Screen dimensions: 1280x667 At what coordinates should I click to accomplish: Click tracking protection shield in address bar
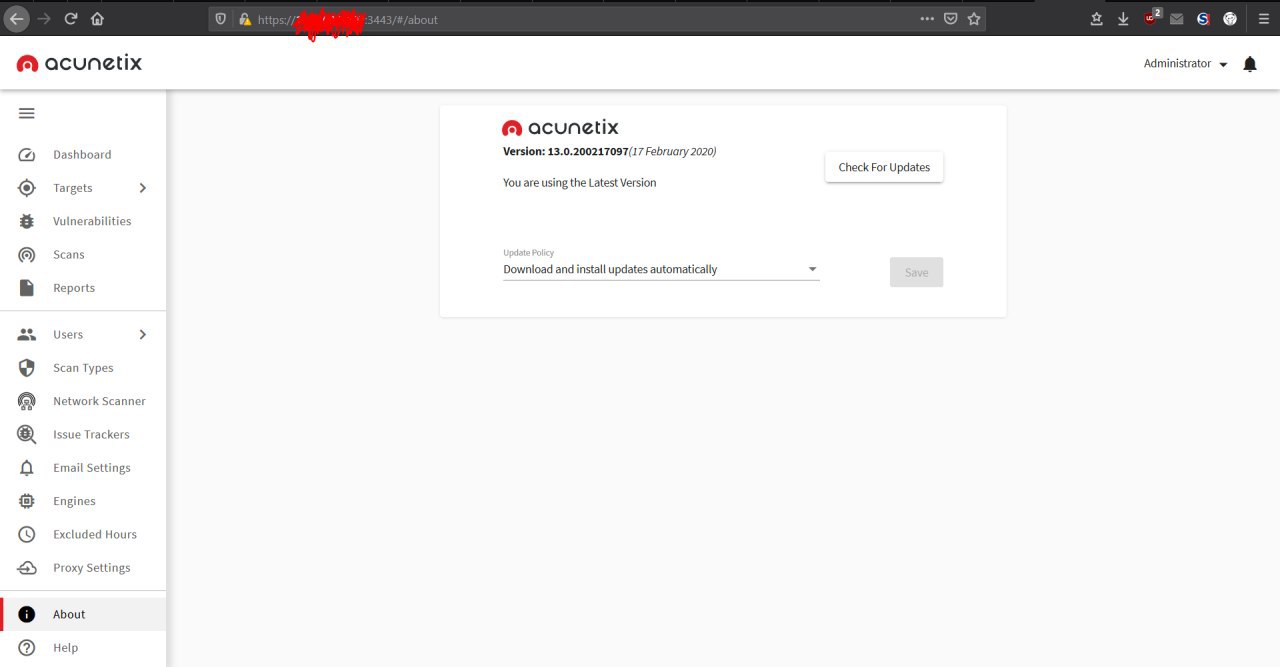click(221, 19)
